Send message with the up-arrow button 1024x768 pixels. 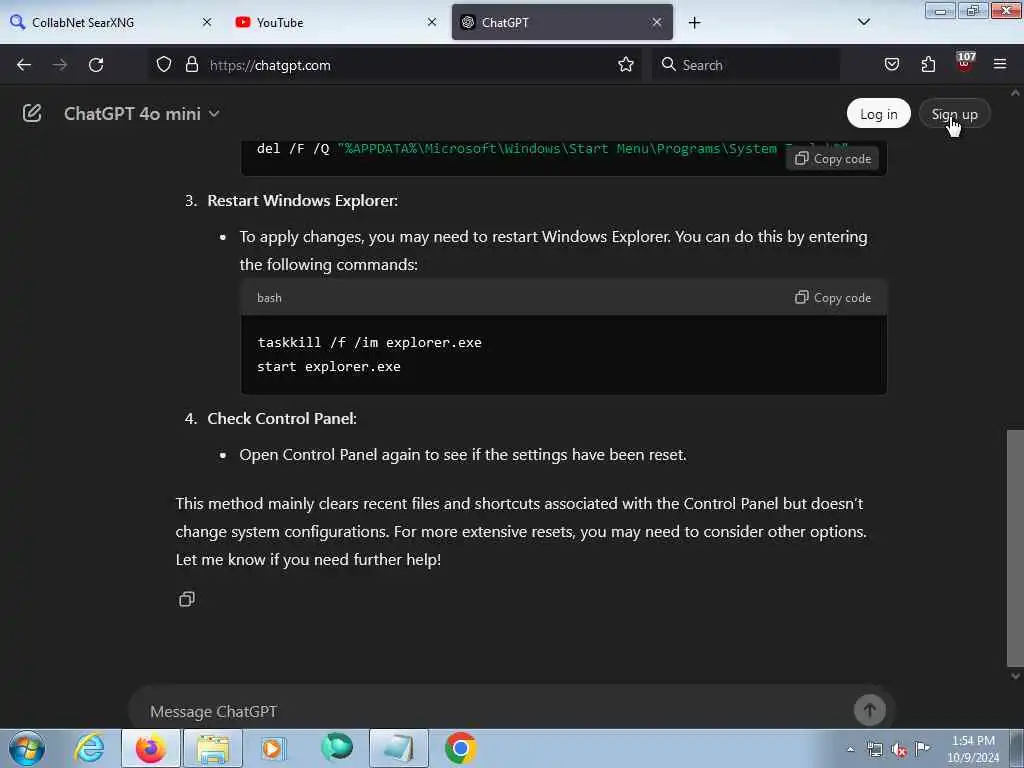(869, 710)
